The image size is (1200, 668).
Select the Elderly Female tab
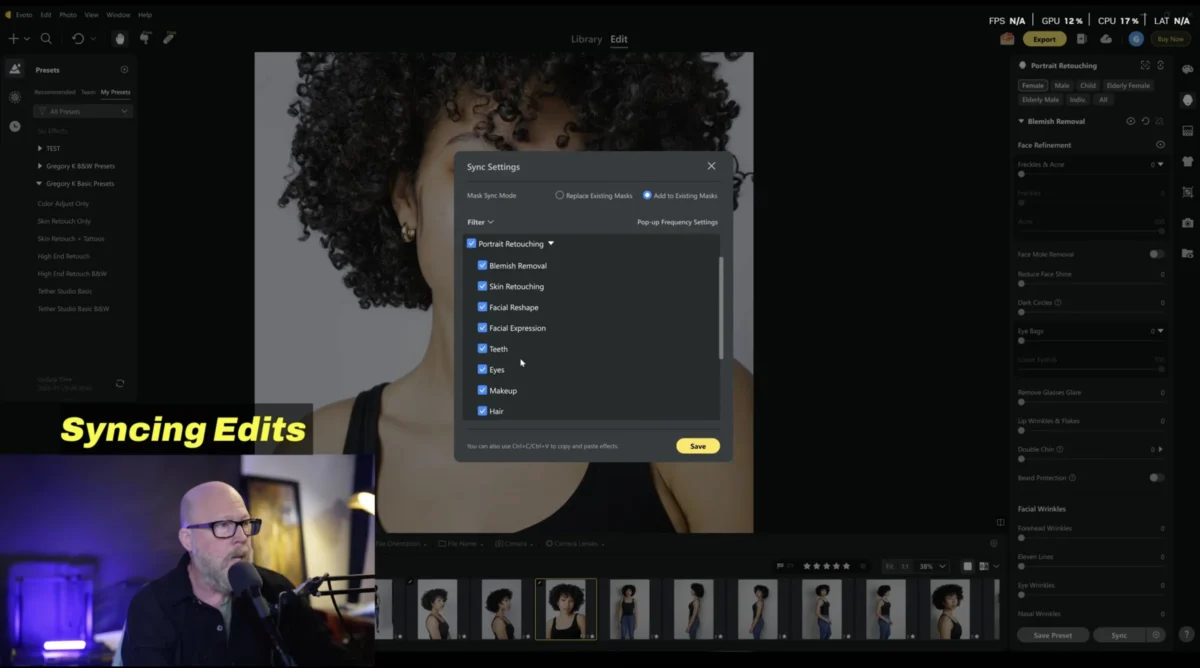(x=1128, y=86)
